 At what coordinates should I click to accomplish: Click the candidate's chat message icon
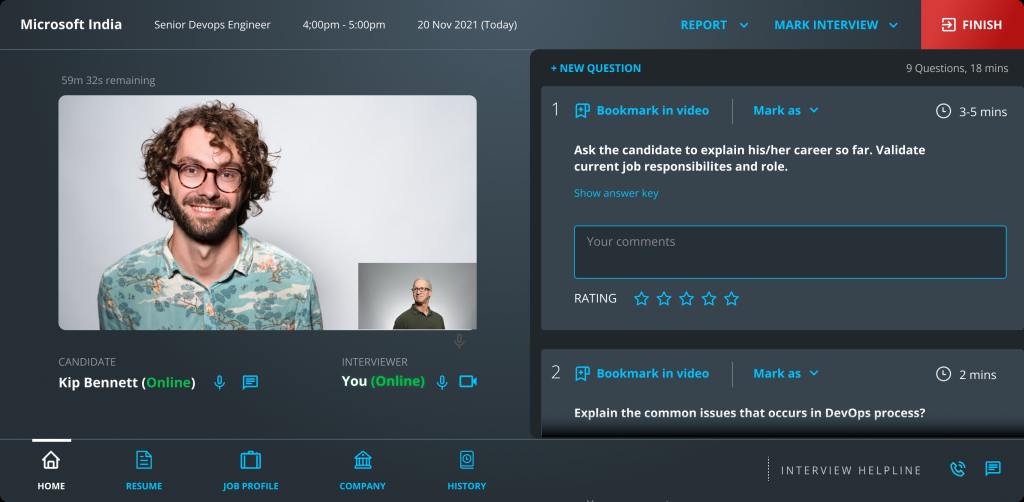point(250,382)
